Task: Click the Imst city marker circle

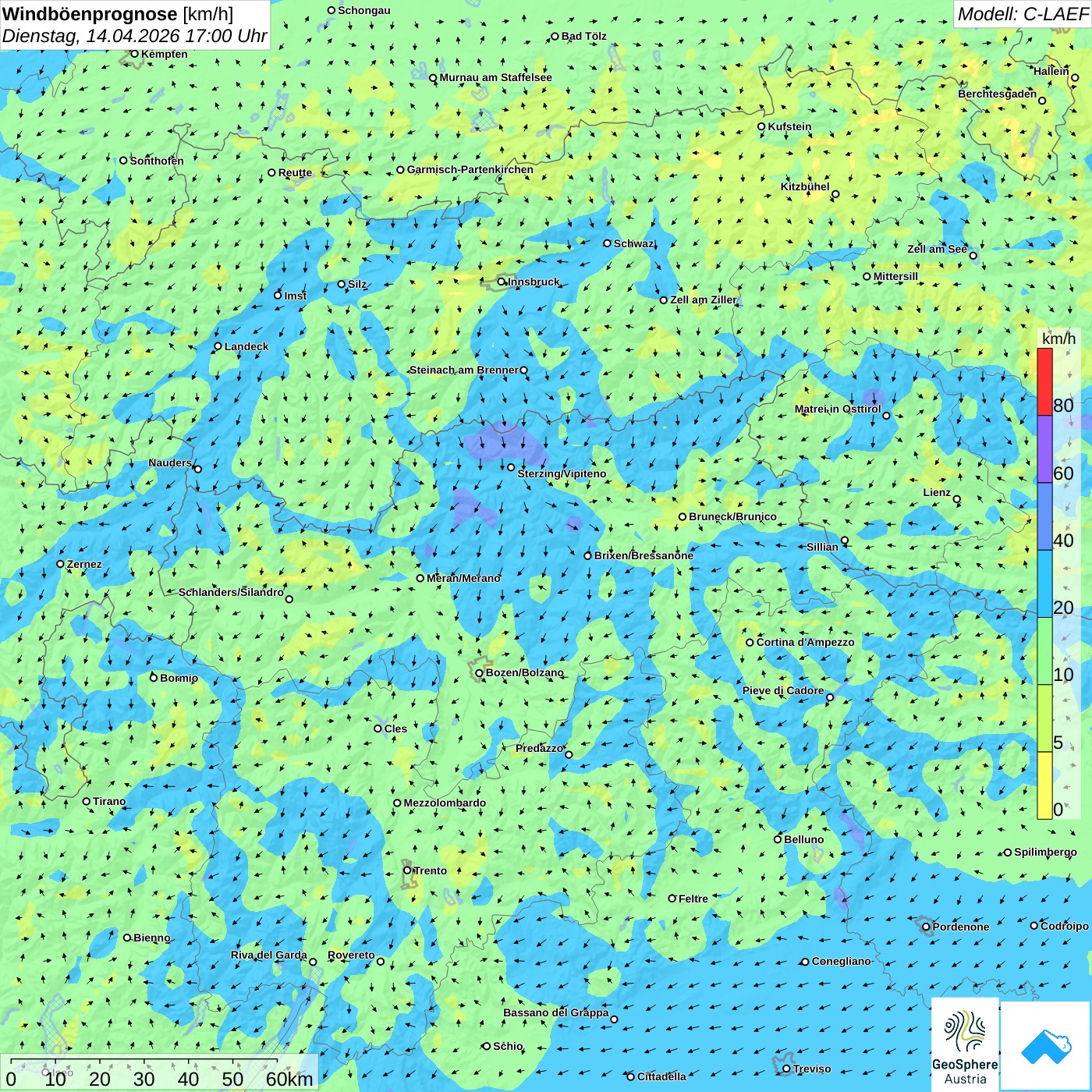Action: (278, 296)
